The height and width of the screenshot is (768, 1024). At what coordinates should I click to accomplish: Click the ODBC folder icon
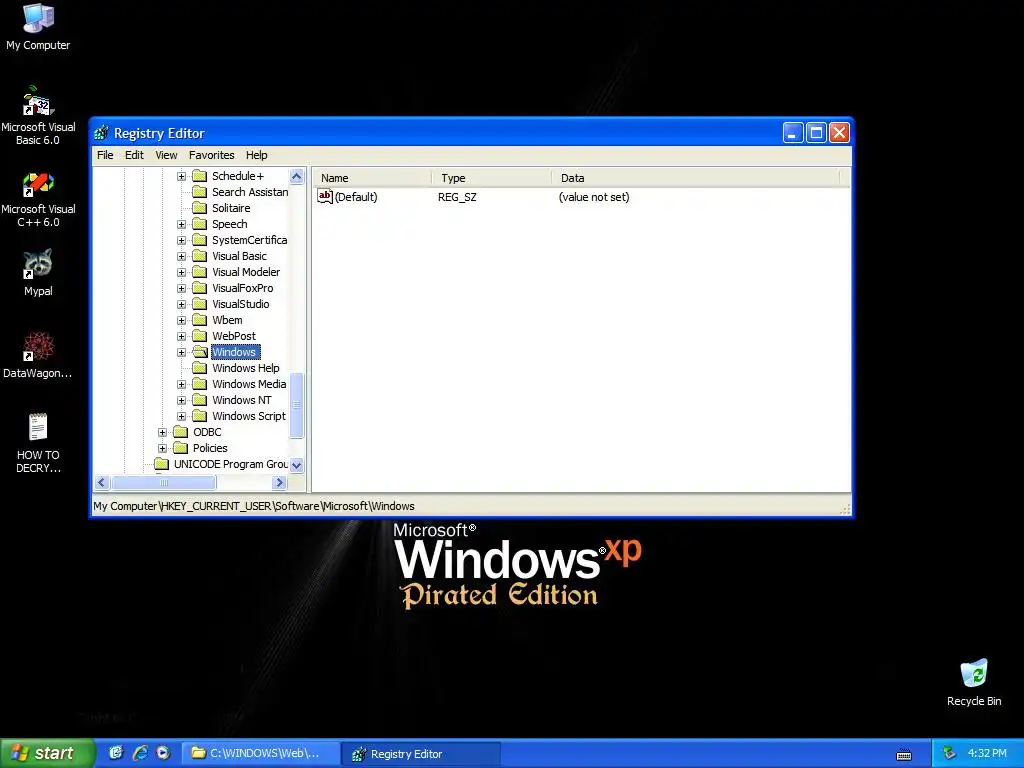[x=181, y=432]
